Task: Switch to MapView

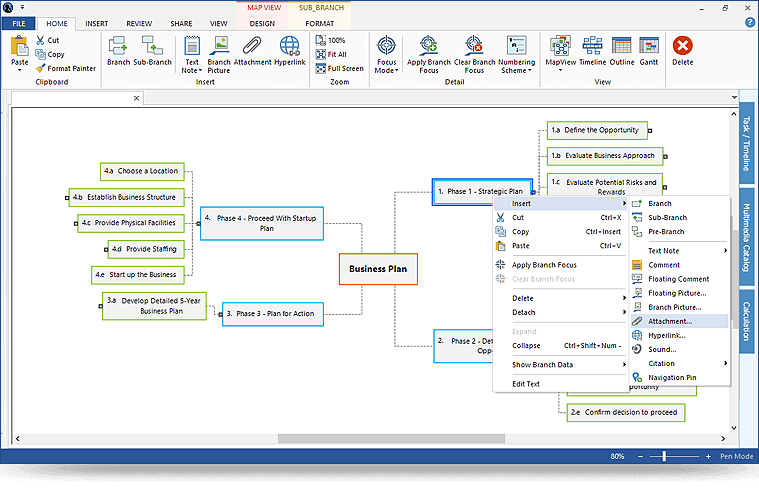Action: [x=561, y=50]
